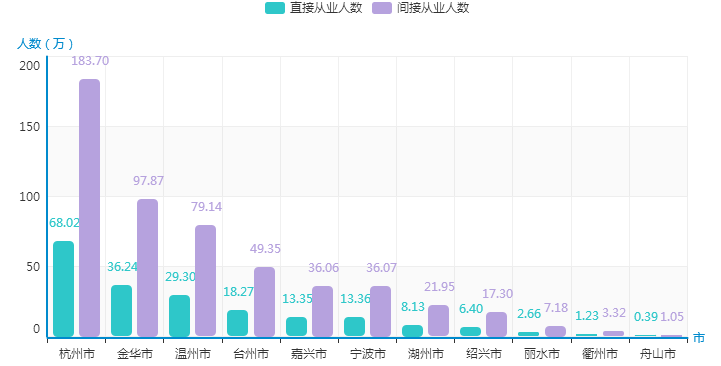
Task: Click the teal 6.40 bar for 绍兴市
Action: [x=470, y=332]
